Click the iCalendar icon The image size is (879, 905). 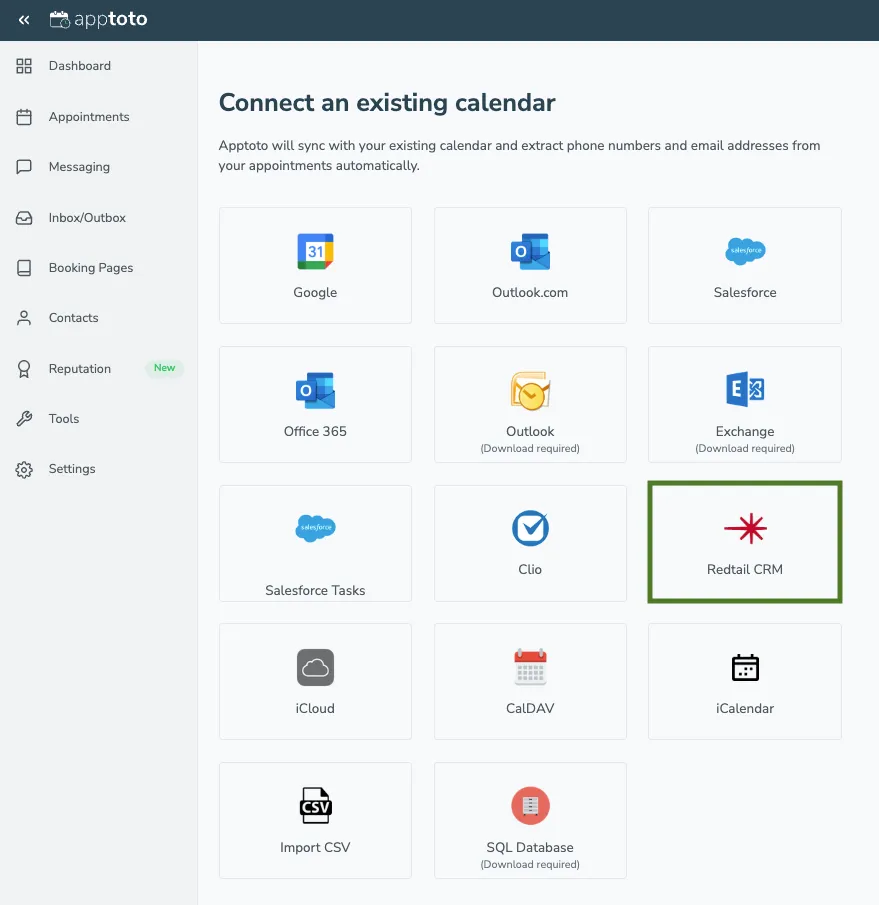click(x=745, y=668)
